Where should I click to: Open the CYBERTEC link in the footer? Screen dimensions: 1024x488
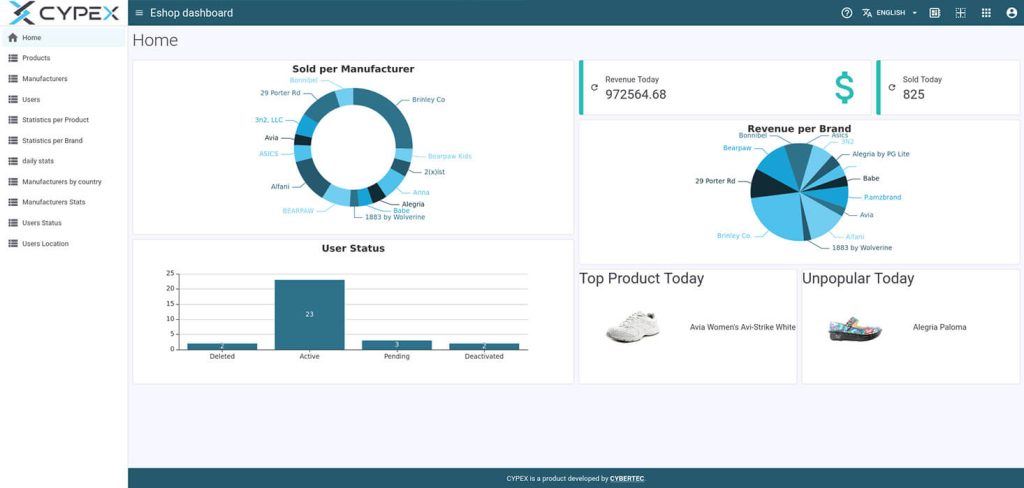point(627,479)
